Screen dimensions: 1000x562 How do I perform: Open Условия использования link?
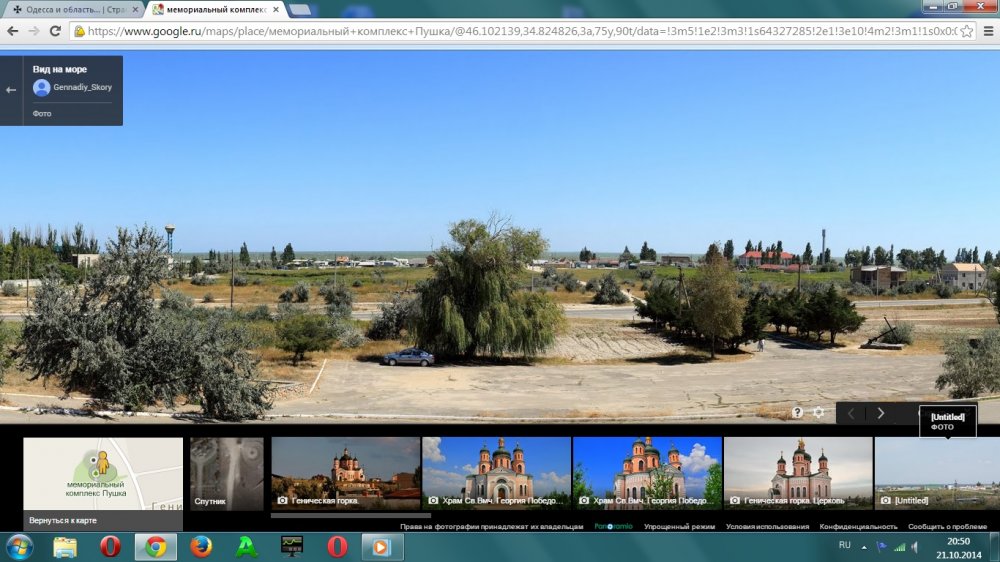click(767, 526)
